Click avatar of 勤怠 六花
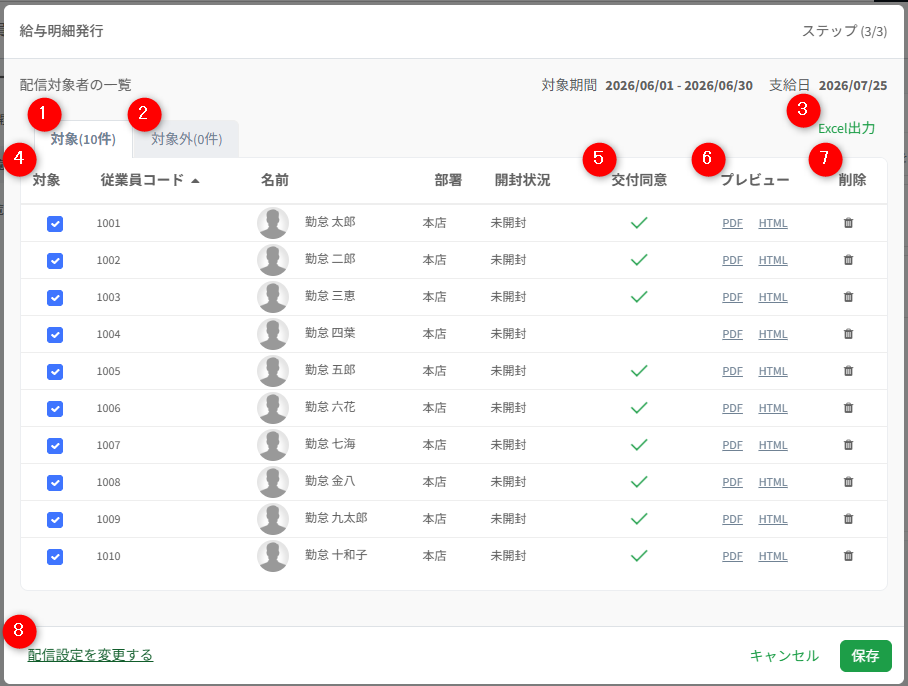This screenshot has height=686, width=908. (x=273, y=408)
